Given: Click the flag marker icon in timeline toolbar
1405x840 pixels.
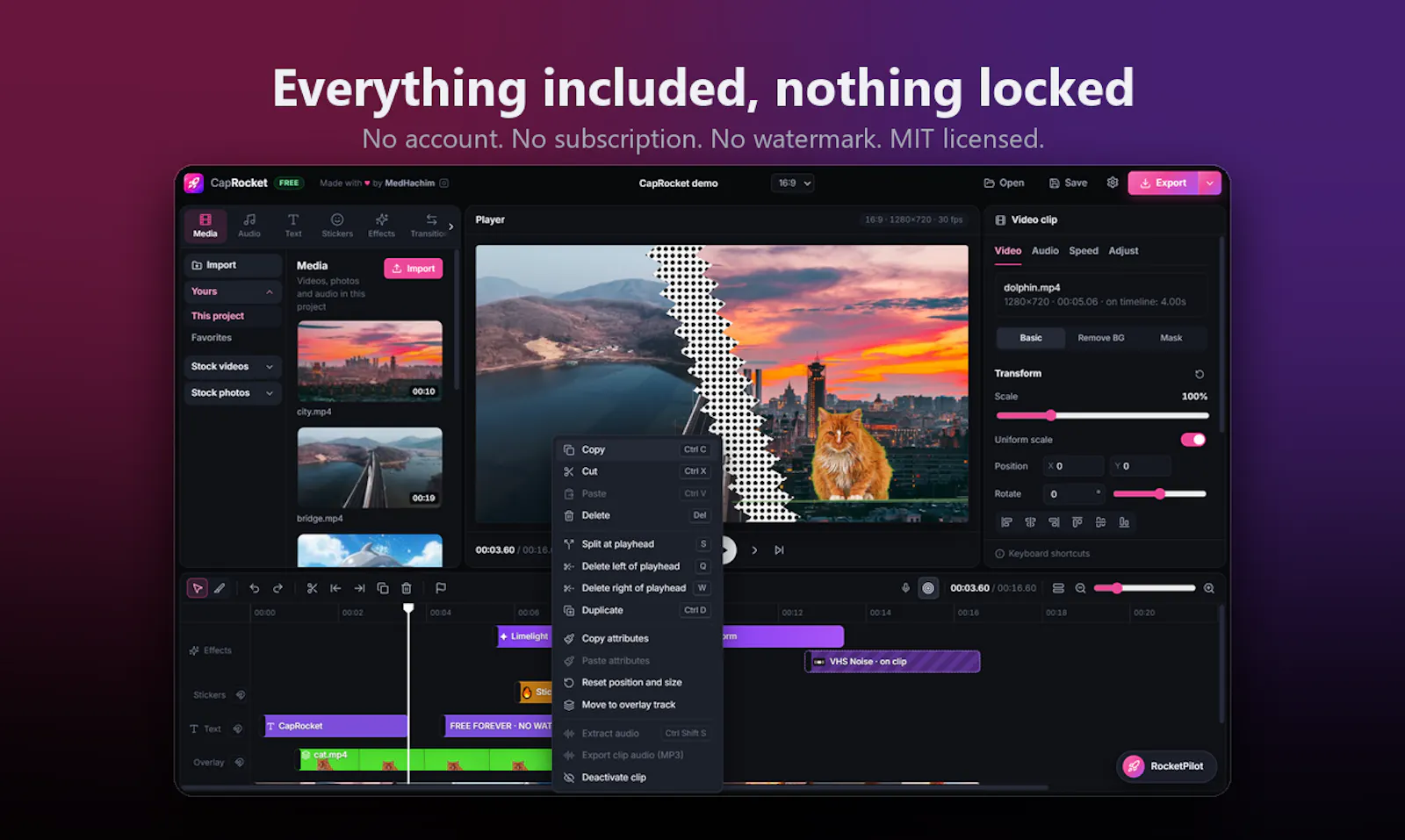Looking at the screenshot, I should point(441,588).
